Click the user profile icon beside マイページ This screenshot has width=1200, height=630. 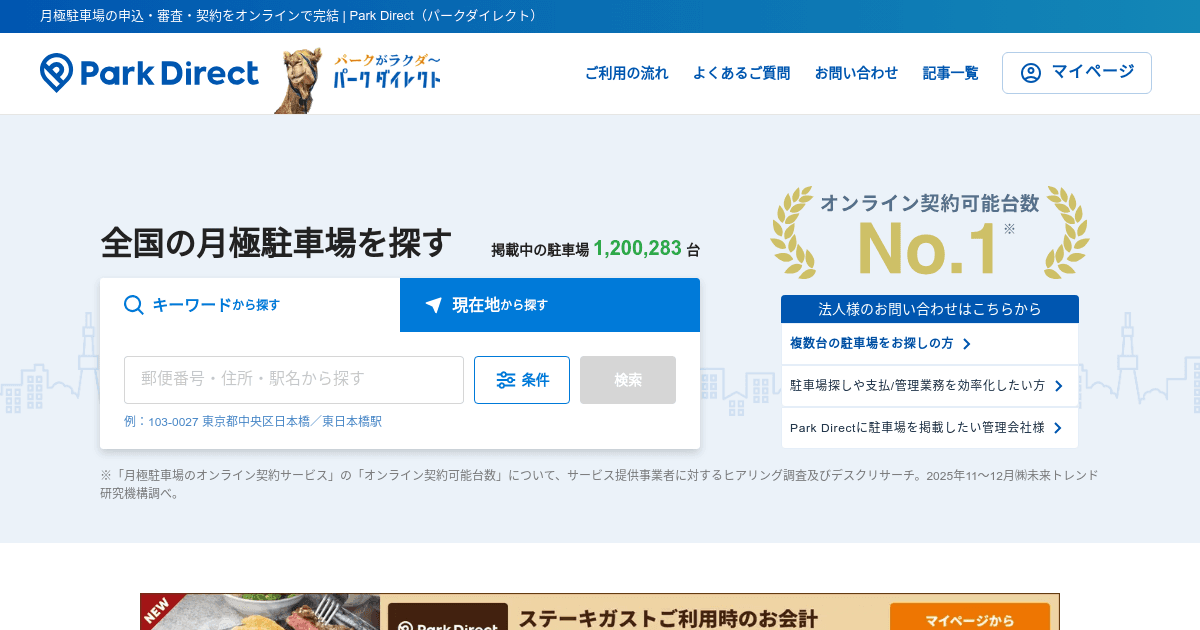pos(1031,73)
